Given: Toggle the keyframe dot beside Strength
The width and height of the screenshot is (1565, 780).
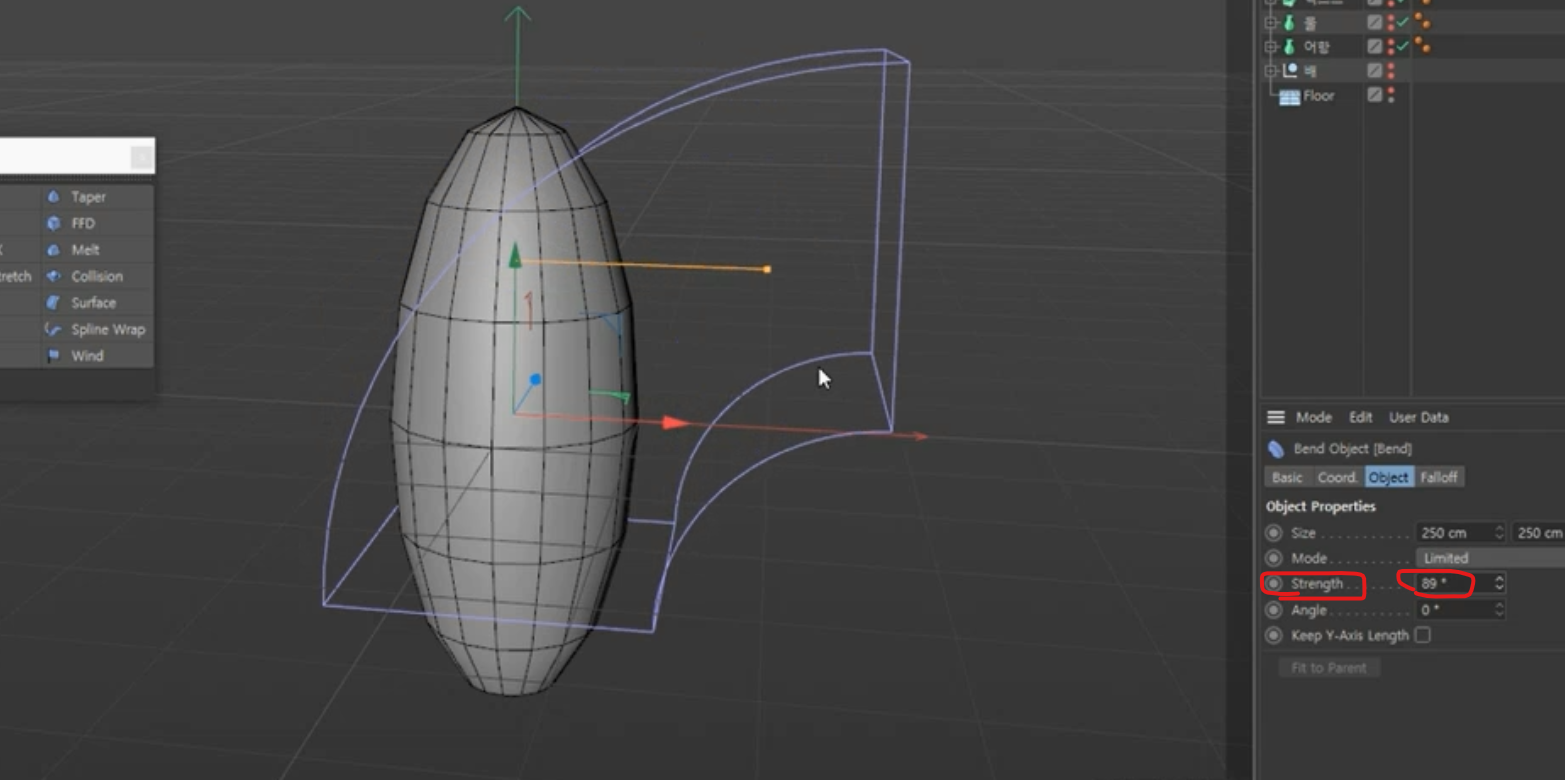Looking at the screenshot, I should (1273, 583).
